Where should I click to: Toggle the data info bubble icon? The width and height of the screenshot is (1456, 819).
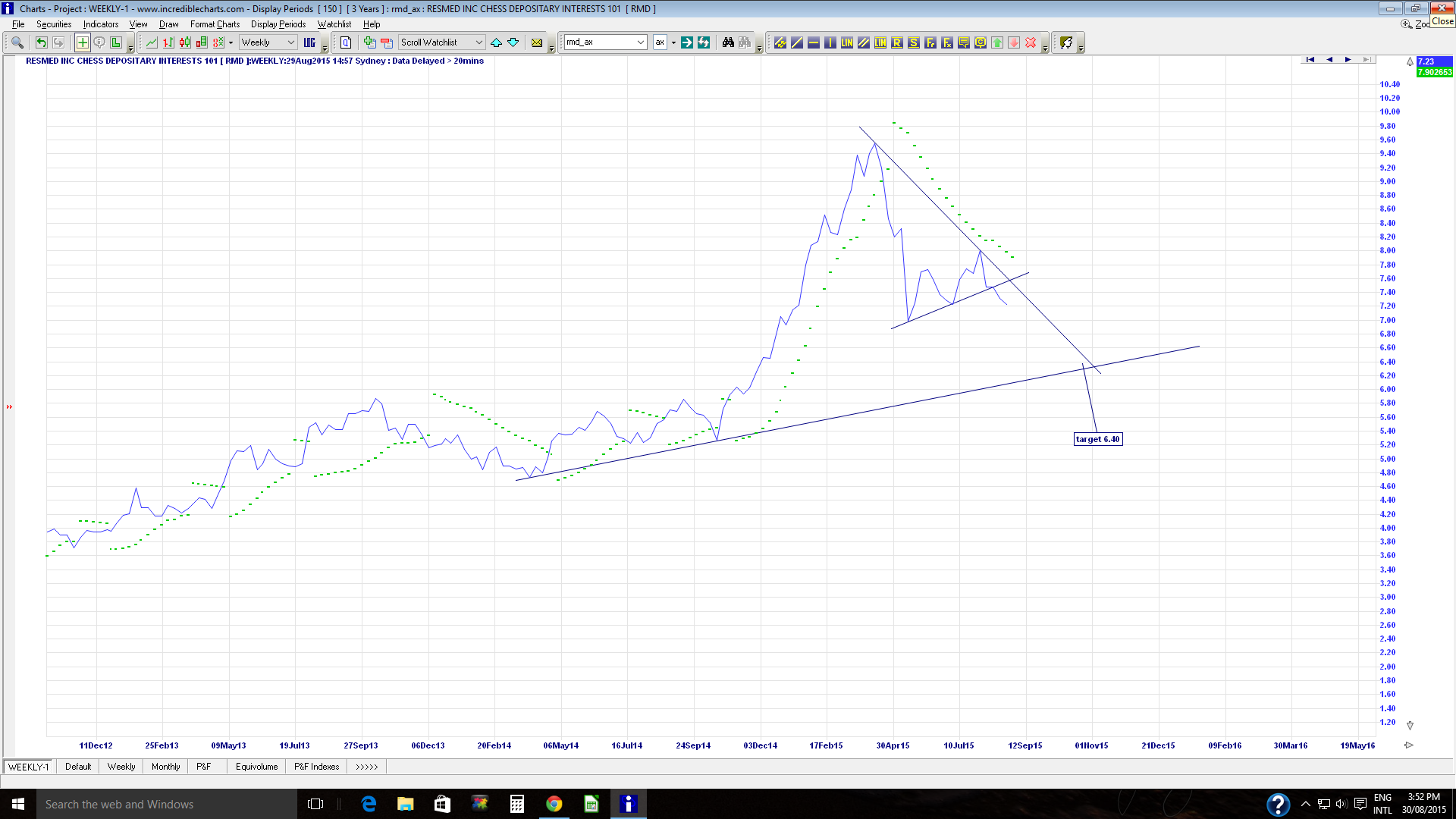[x=99, y=42]
